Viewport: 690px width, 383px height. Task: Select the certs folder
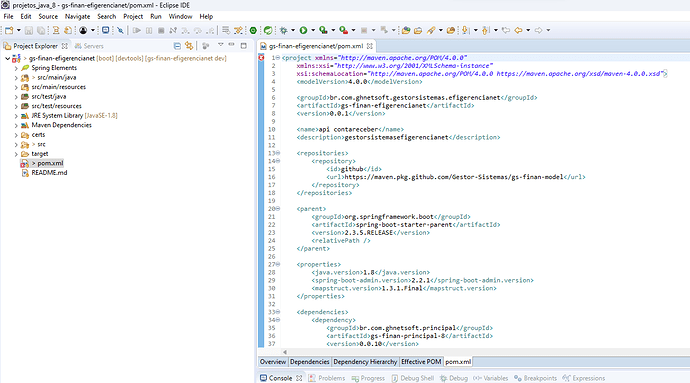coord(38,135)
